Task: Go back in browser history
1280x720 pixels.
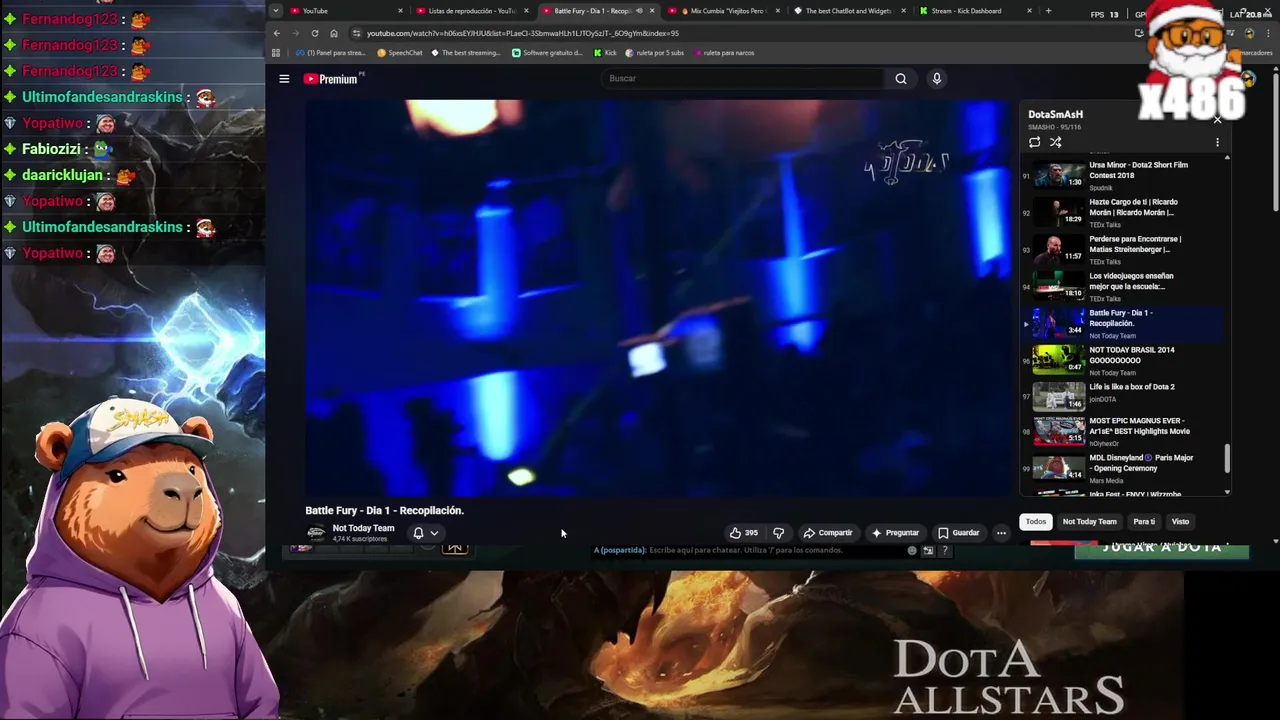Action: click(277, 33)
